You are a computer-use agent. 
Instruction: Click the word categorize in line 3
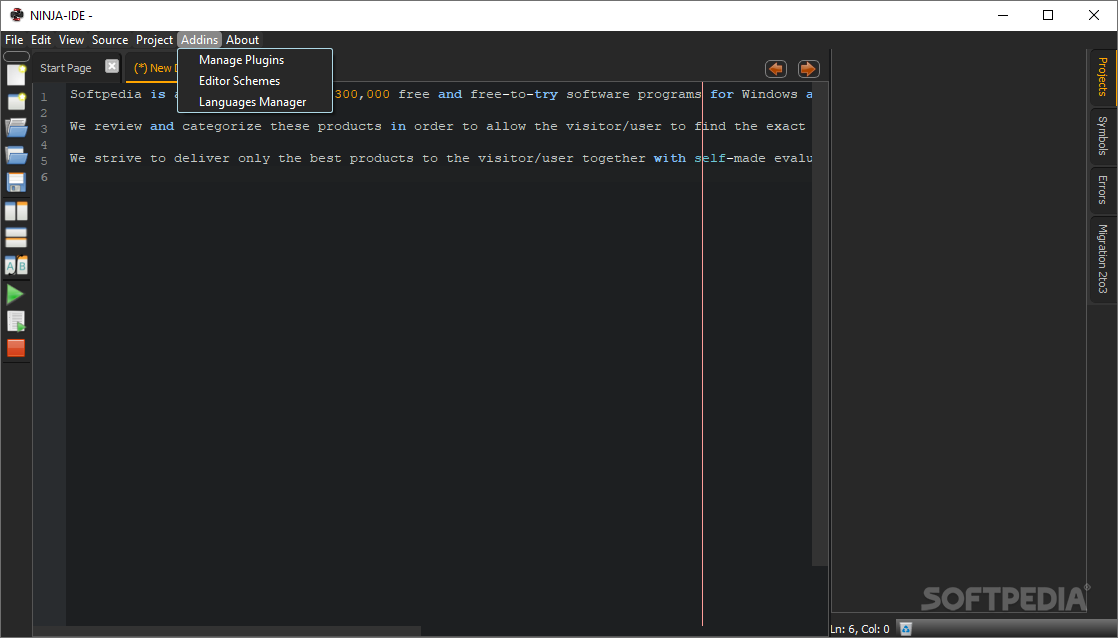[x=222, y=126]
